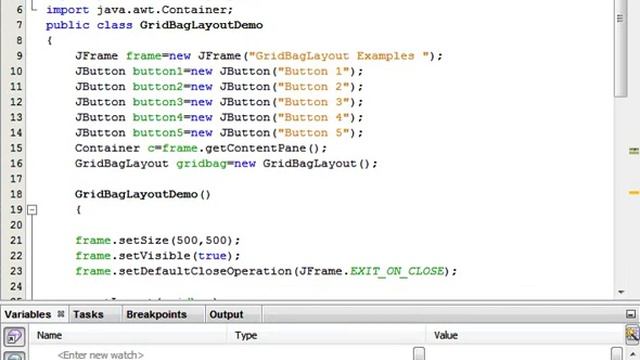
Task: Click the variable button1 on line 10
Action: pyautogui.click(x=158, y=71)
